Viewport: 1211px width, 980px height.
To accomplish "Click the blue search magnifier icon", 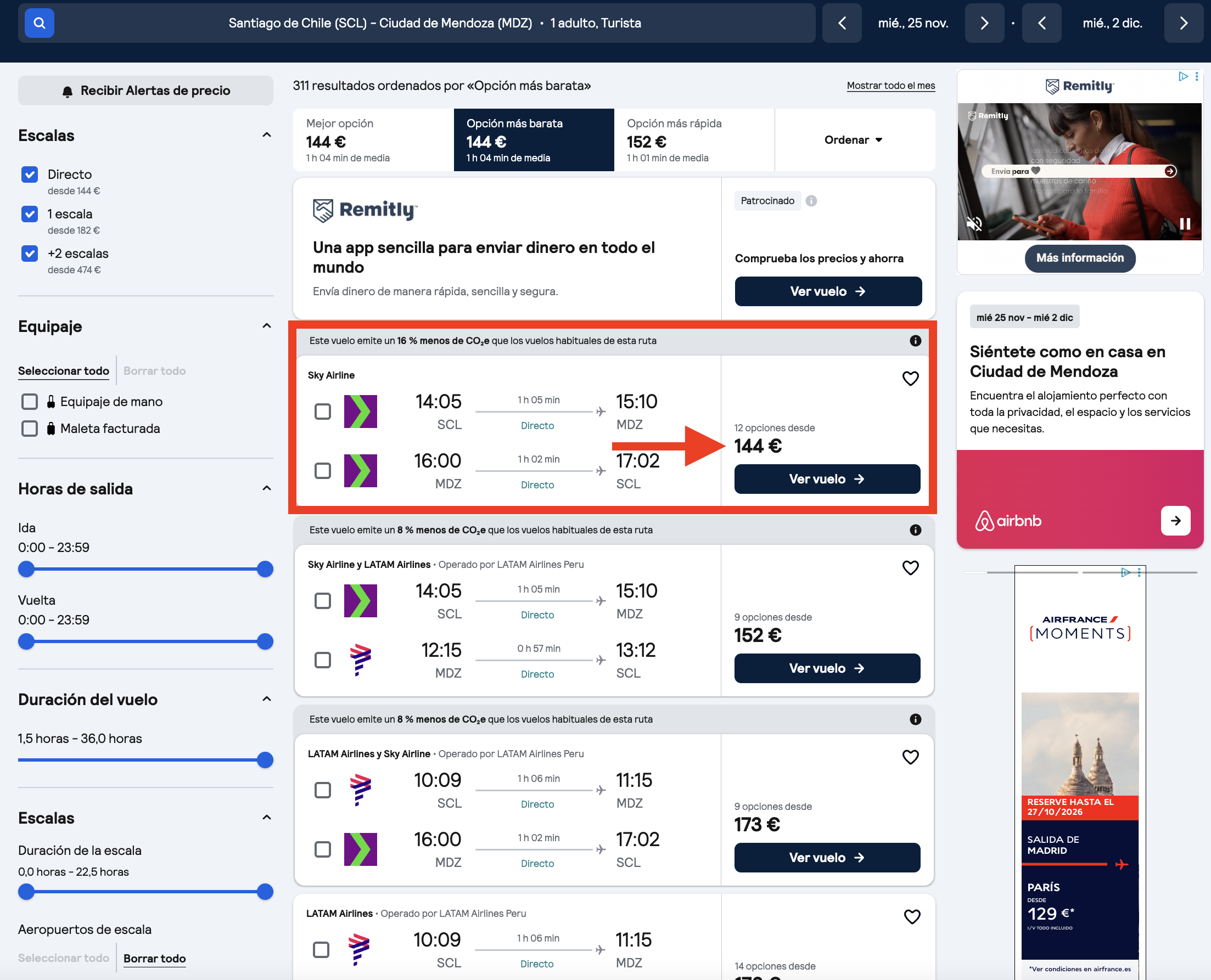I will (39, 23).
